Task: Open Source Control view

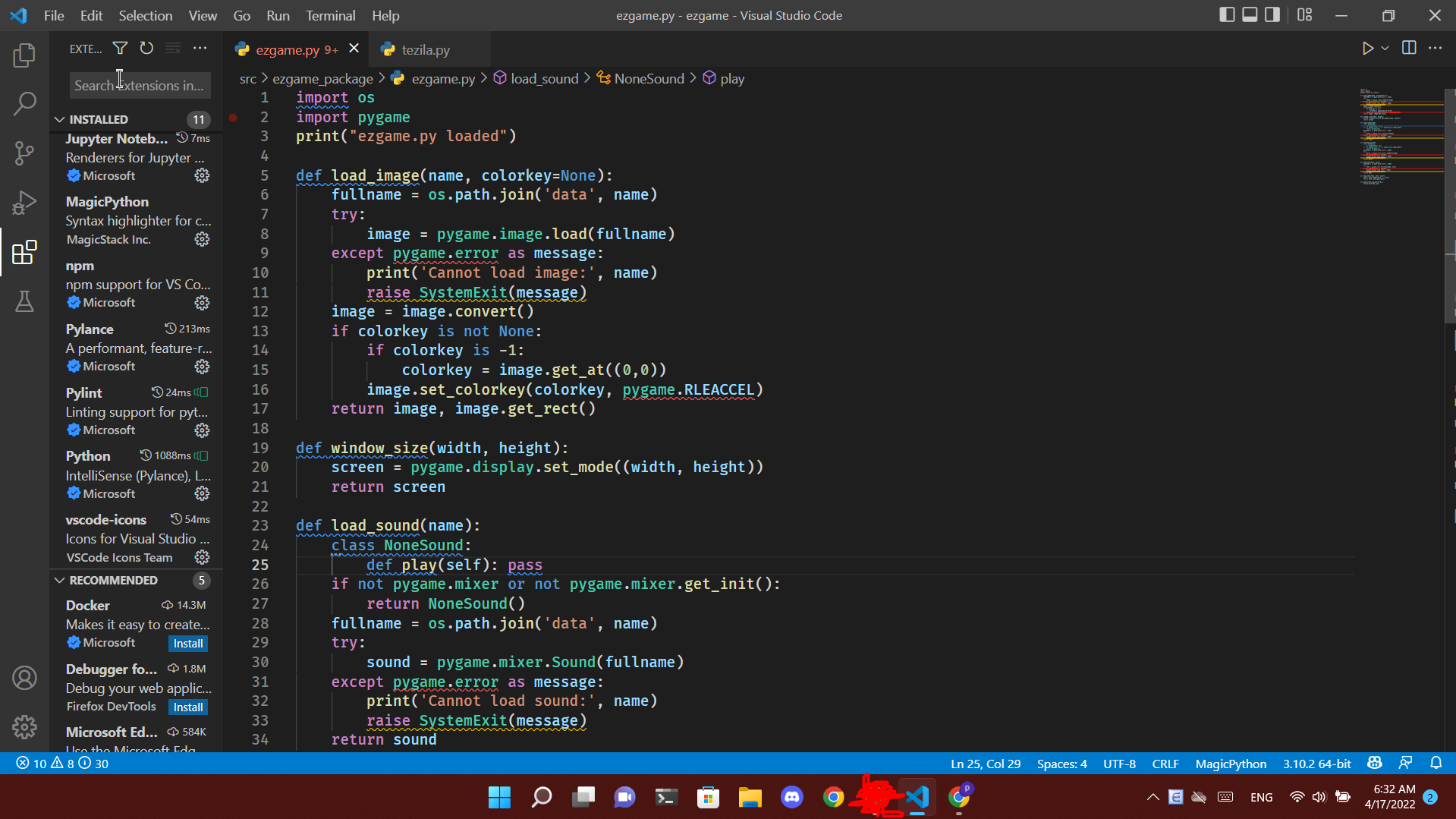Action: click(24, 153)
